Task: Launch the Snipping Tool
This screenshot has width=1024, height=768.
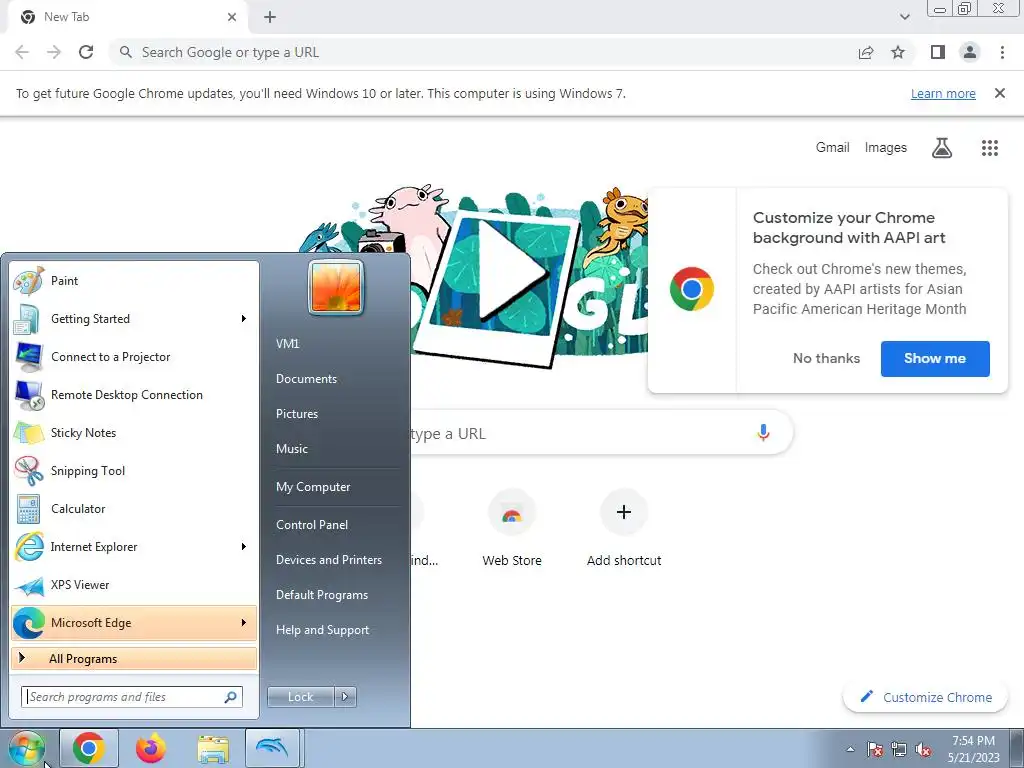Action: pos(134,471)
